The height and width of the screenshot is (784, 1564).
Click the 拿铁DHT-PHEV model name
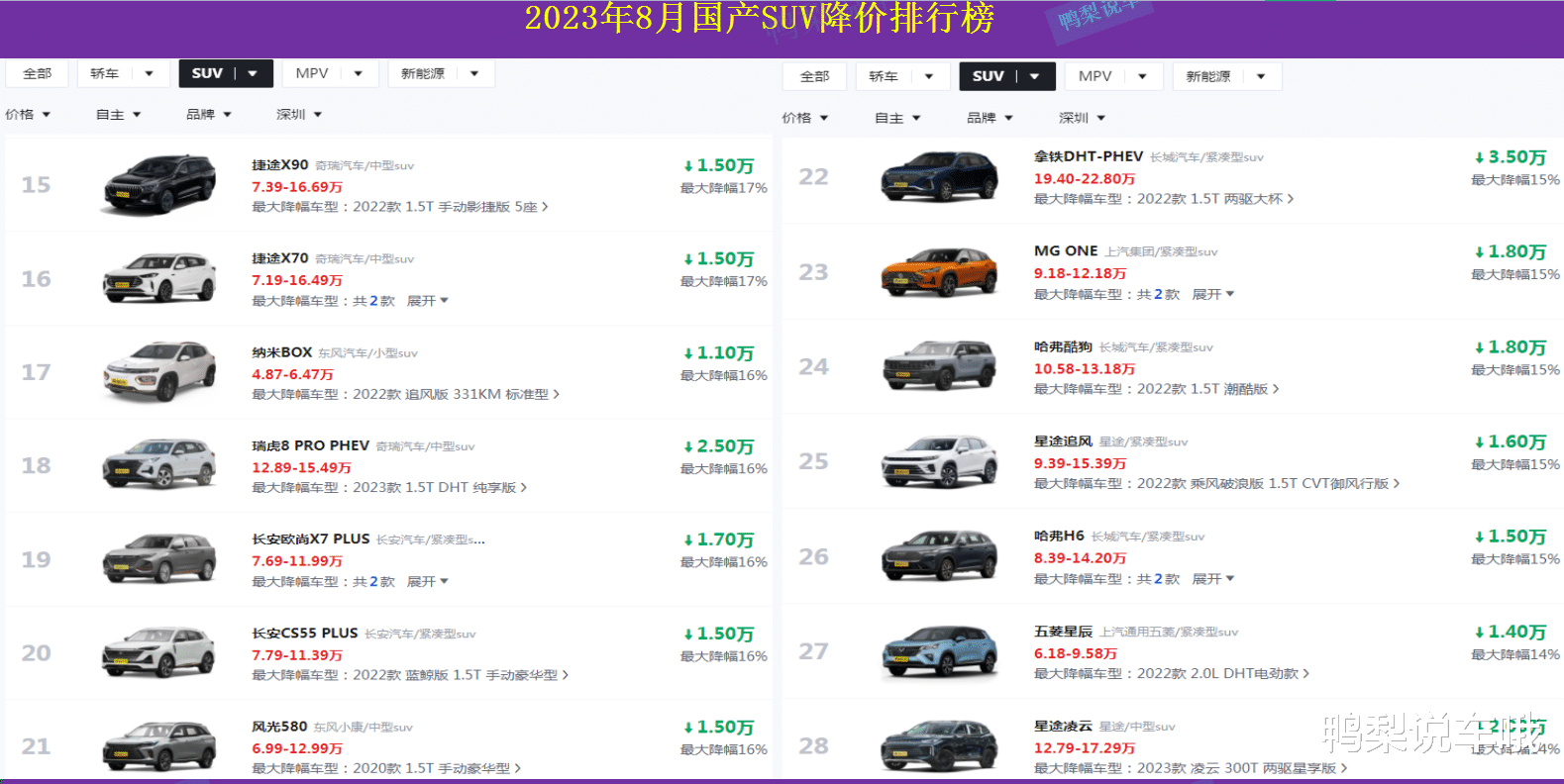(1088, 156)
